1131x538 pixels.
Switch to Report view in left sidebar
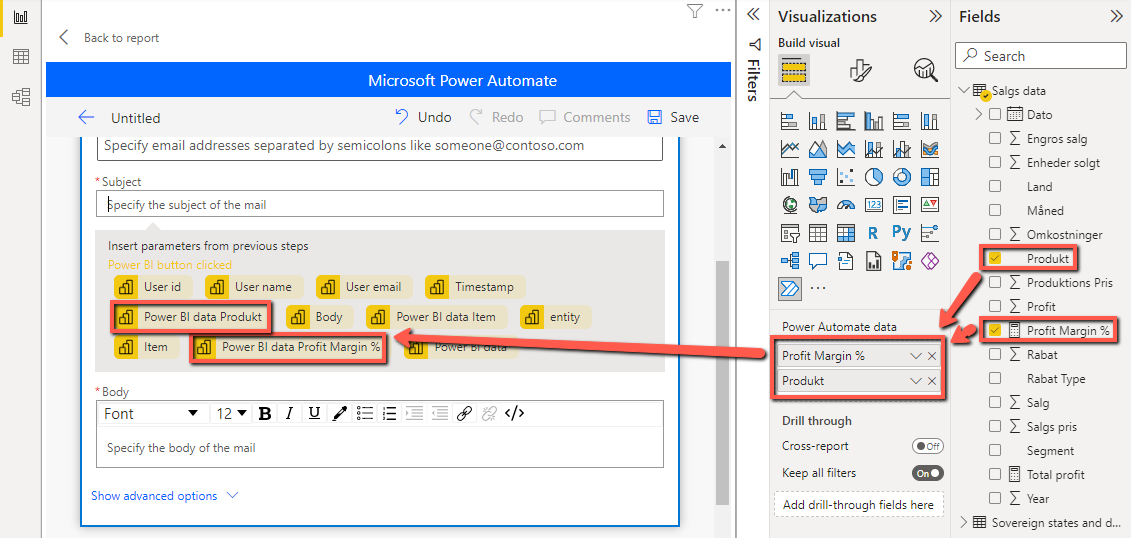pyautogui.click(x=21, y=17)
